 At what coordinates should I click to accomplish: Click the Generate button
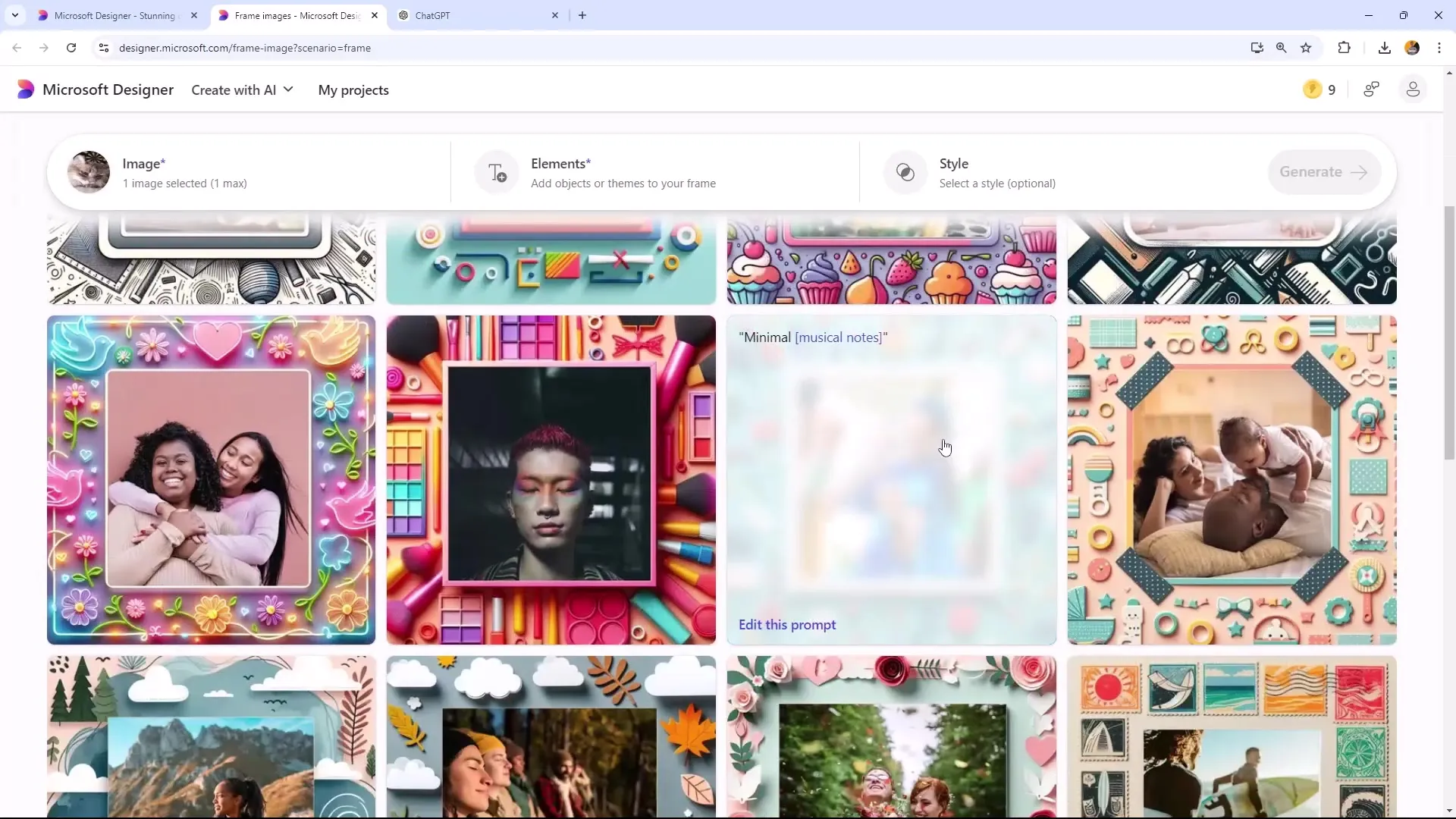click(x=1324, y=172)
